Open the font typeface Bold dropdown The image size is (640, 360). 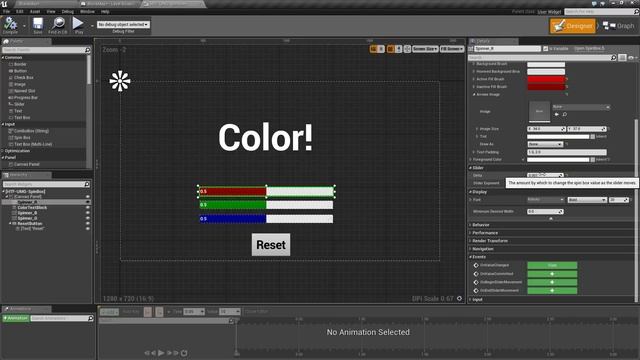587,200
